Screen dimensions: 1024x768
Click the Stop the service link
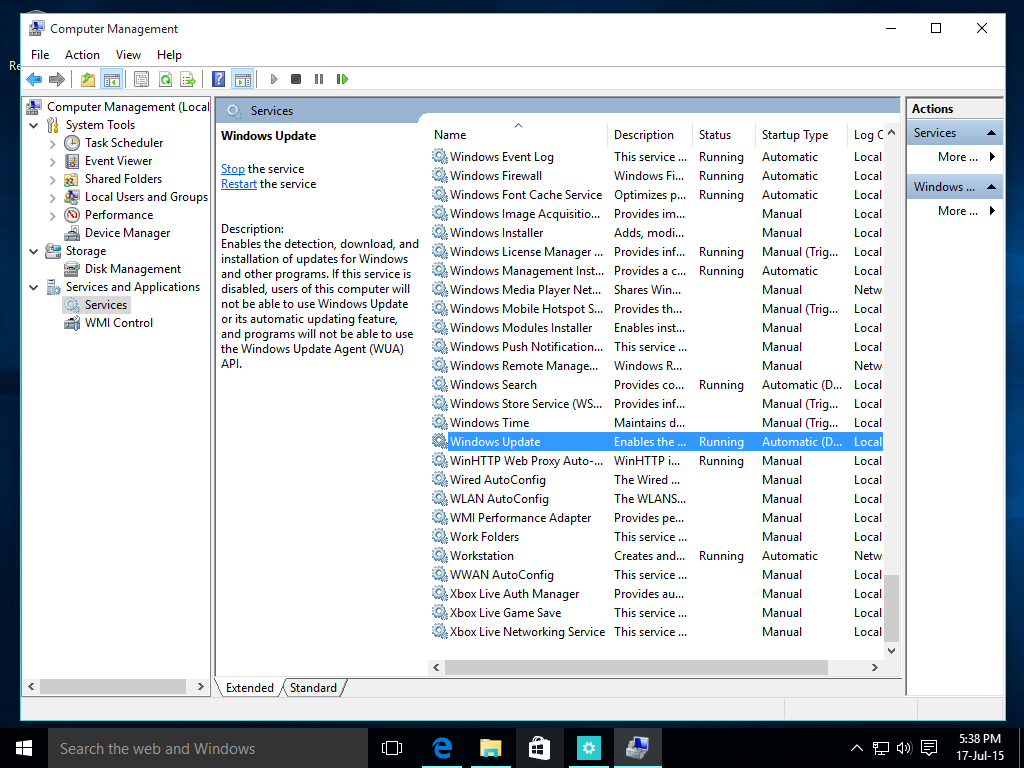pos(232,169)
